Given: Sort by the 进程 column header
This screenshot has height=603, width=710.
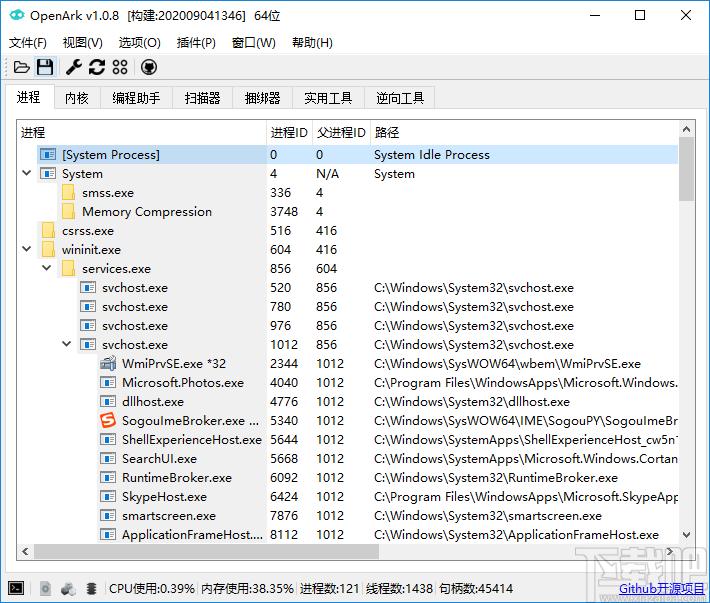Looking at the screenshot, I should pyautogui.click(x=142, y=133).
